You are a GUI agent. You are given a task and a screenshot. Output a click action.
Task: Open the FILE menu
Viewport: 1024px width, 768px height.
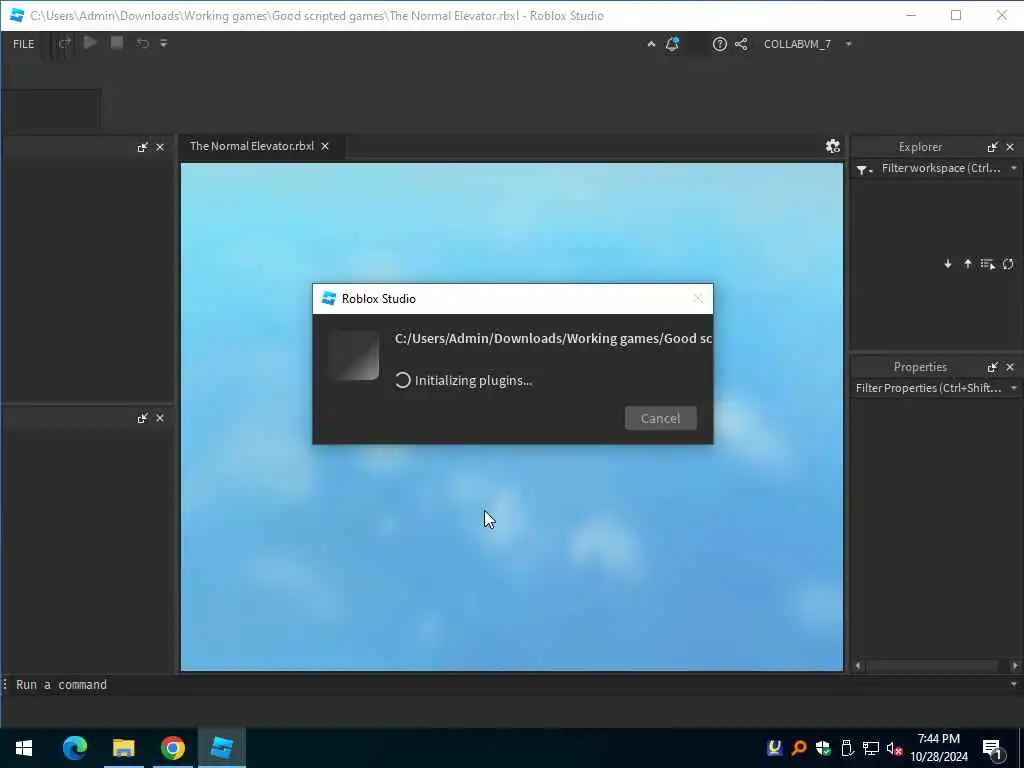pos(24,44)
